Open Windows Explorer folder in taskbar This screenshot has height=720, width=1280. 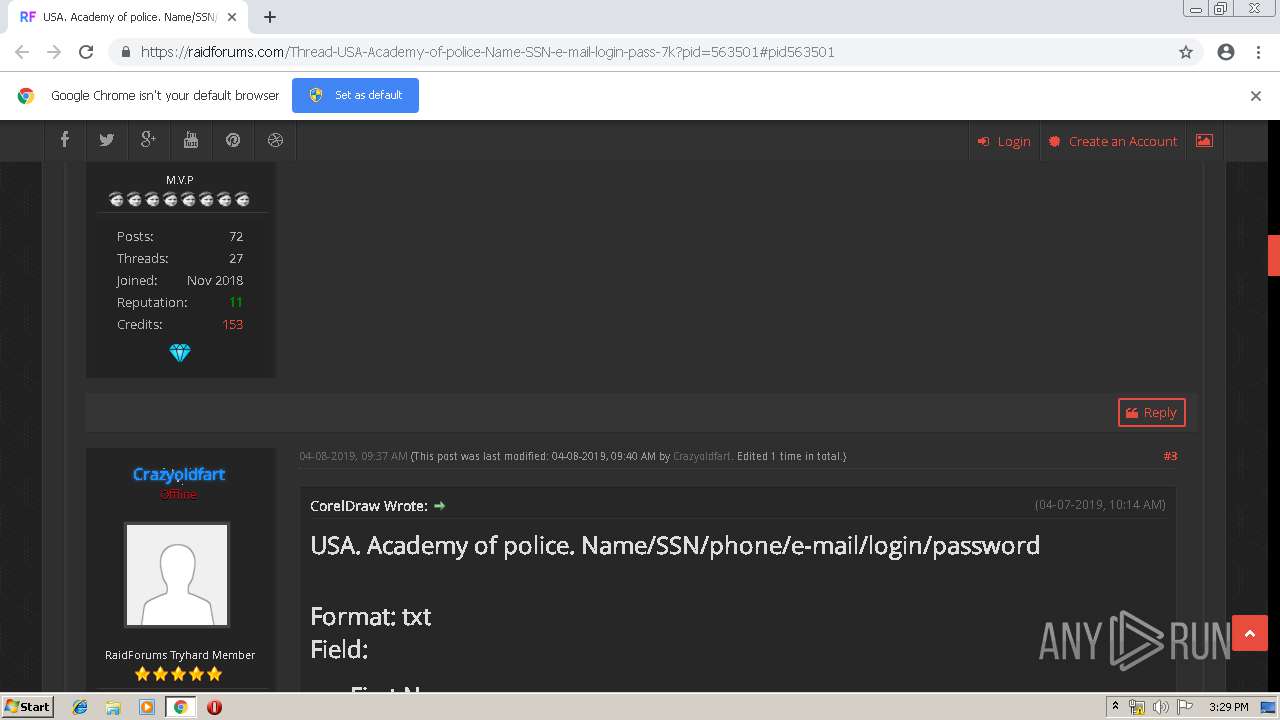click(113, 707)
